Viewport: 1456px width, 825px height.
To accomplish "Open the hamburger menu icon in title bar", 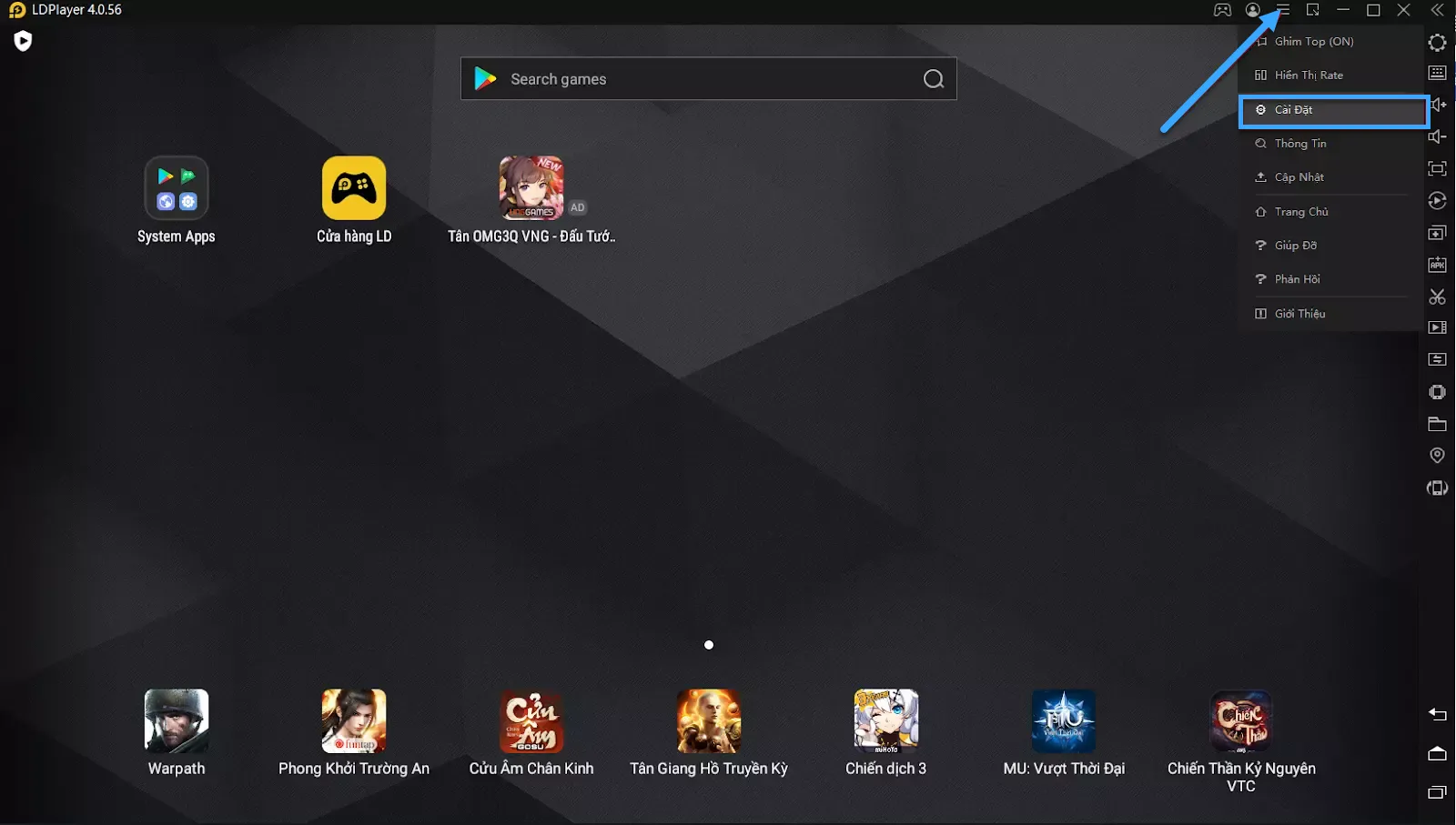I will [x=1283, y=10].
